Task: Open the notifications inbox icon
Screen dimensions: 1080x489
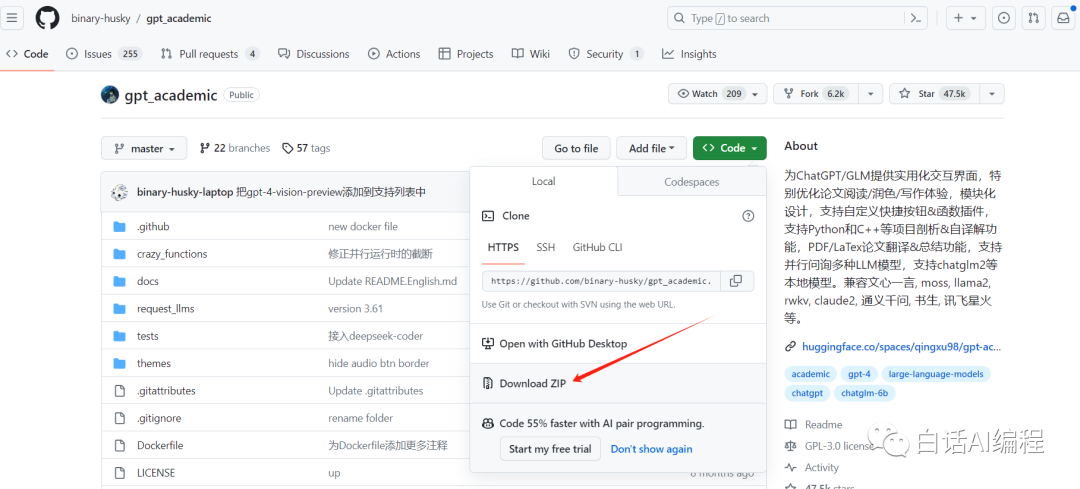Action: coord(1063,19)
